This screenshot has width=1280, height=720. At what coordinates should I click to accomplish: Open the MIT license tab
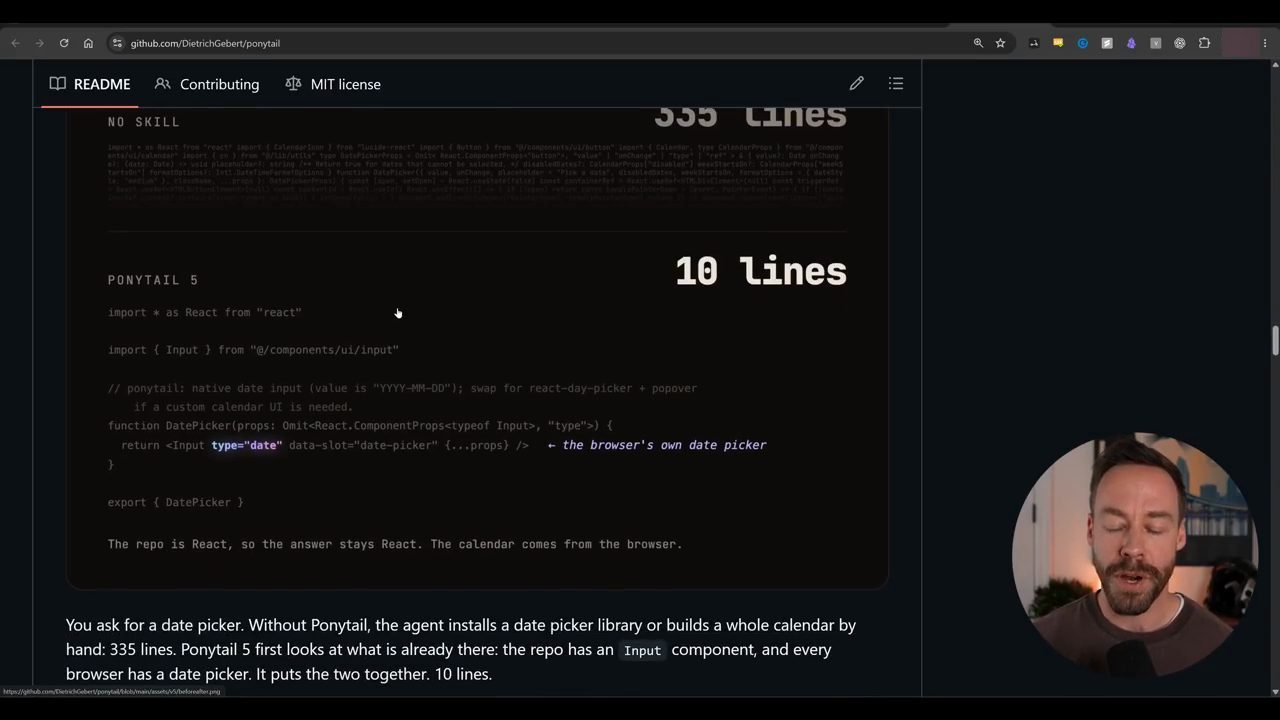pos(333,84)
